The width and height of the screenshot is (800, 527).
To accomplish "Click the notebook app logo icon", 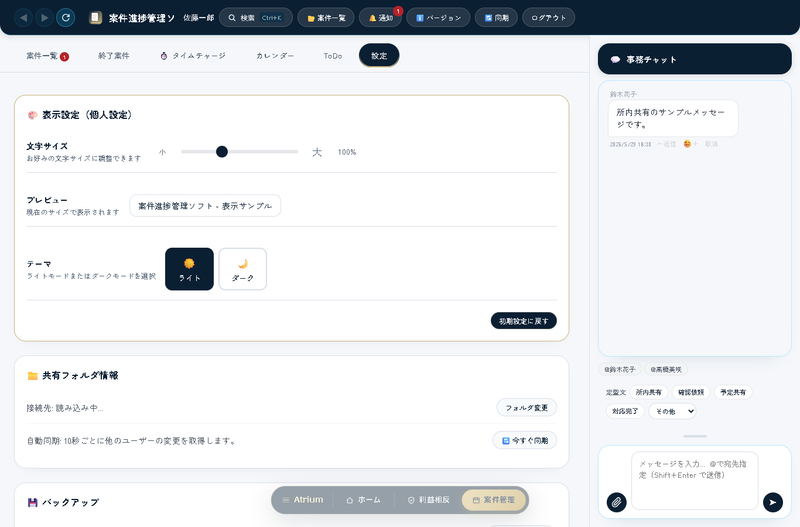I will coord(95,18).
